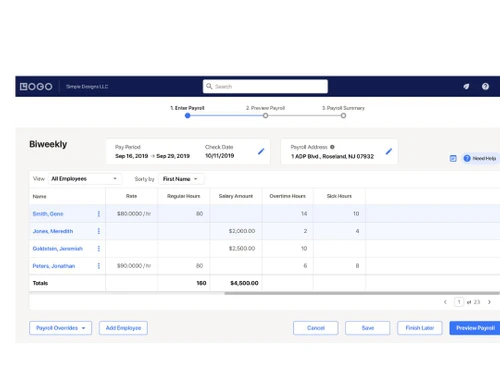Open employee link Smith, Gene
The width and height of the screenshot is (500, 375).
[x=48, y=214]
